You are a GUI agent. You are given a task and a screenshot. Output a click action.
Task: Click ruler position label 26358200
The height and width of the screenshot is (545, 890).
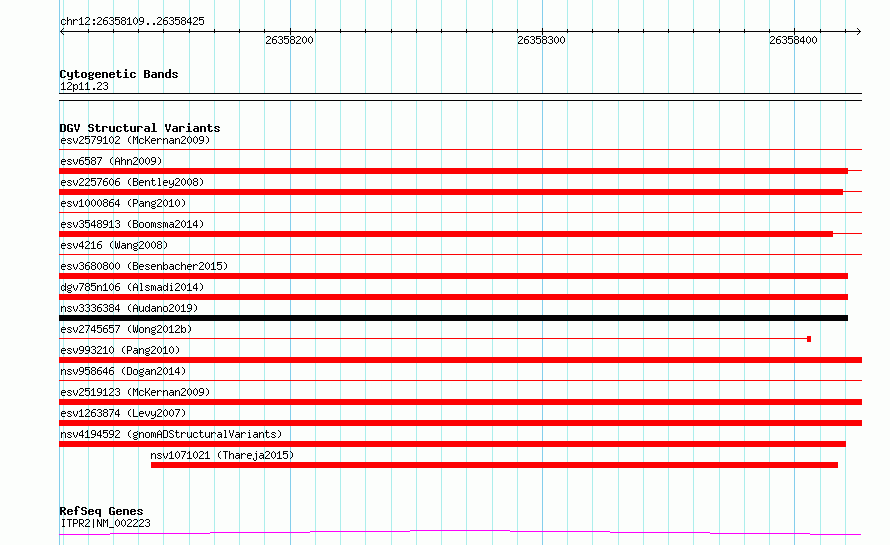click(x=289, y=40)
